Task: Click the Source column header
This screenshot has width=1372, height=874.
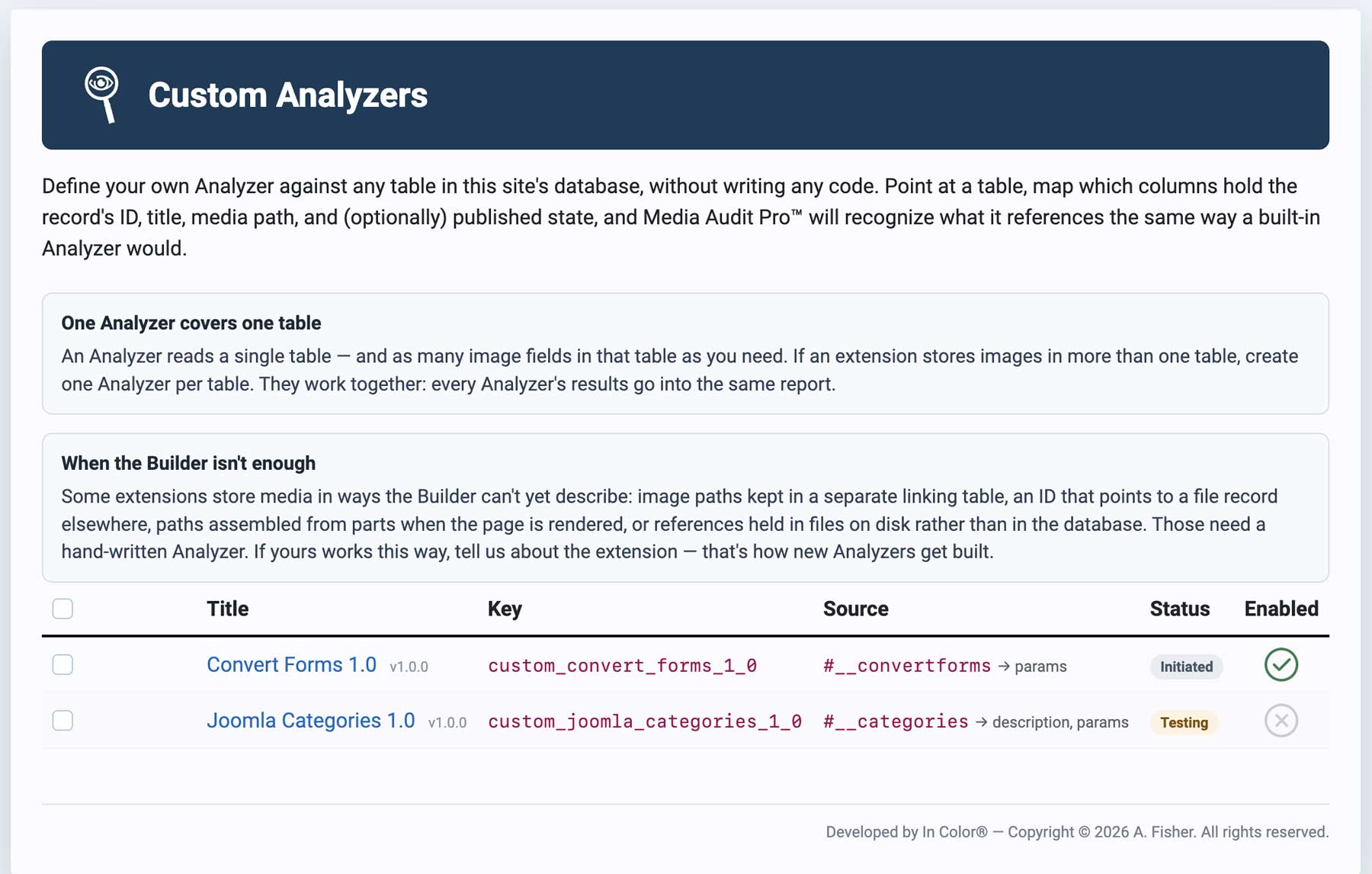Action: coord(855,609)
